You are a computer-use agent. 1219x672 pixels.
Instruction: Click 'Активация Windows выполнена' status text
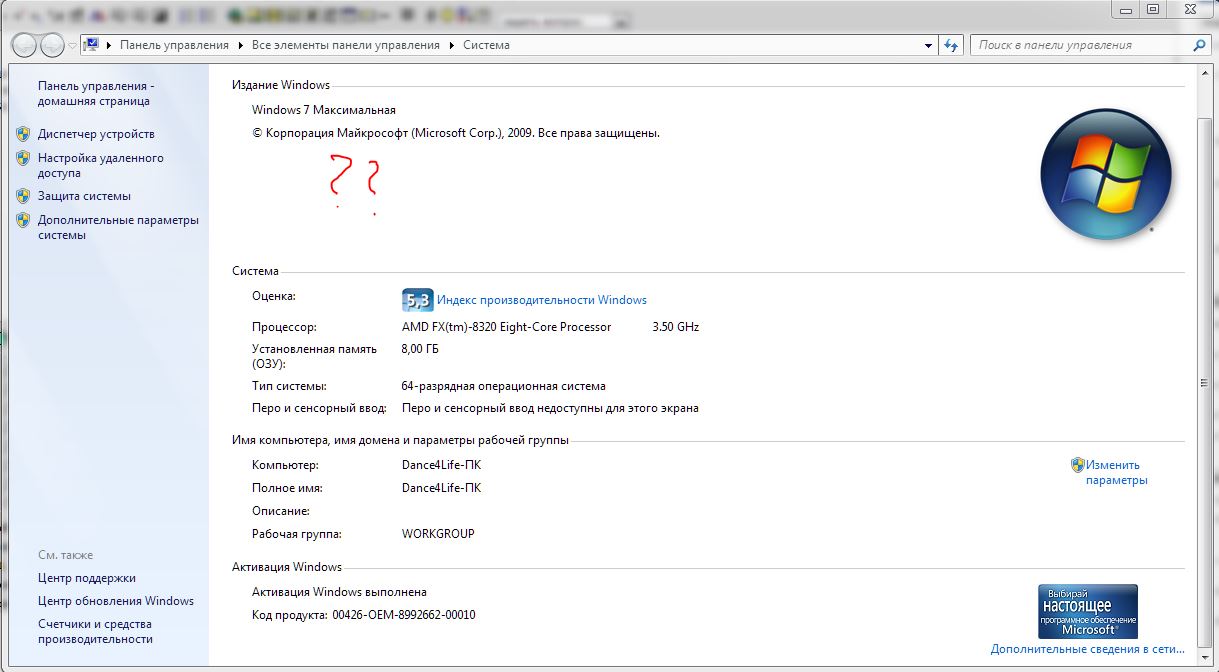[x=339, y=592]
